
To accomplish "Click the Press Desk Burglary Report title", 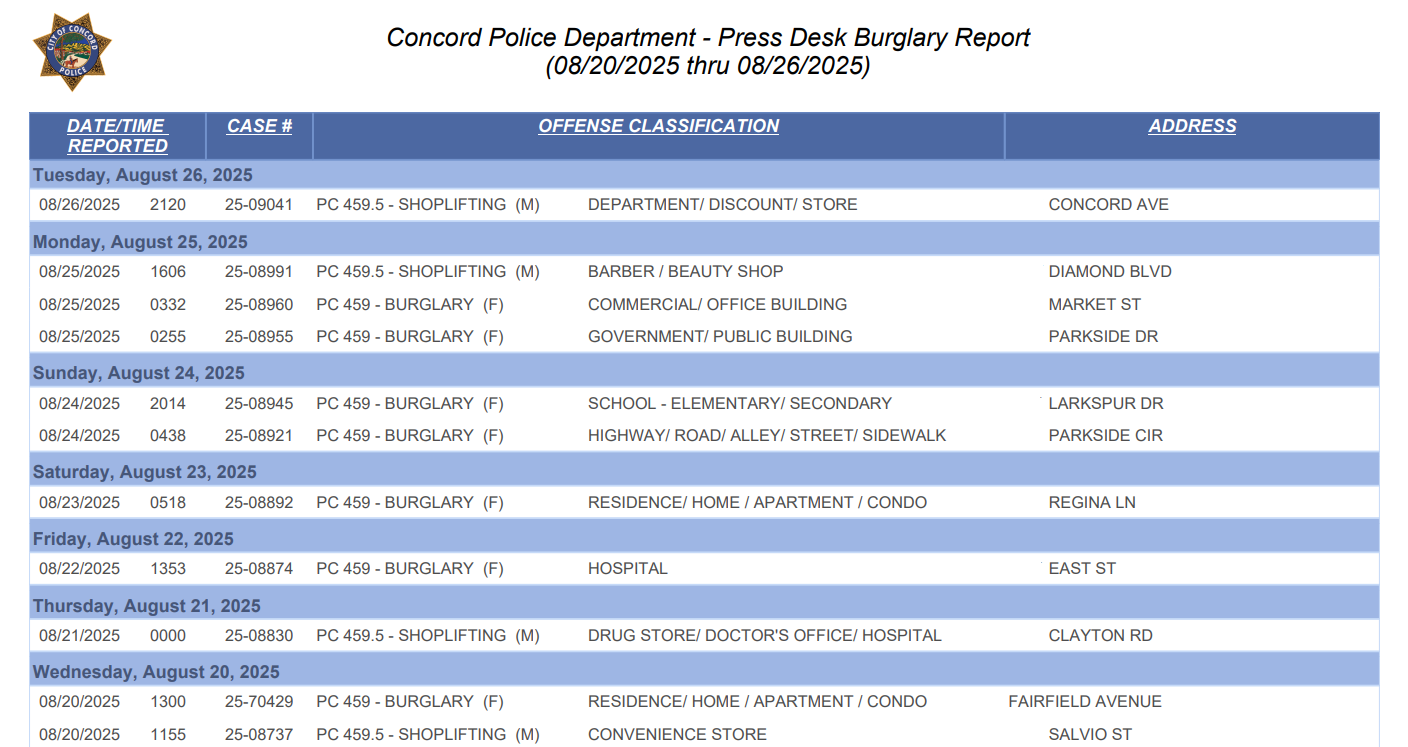I will pos(708,38).
